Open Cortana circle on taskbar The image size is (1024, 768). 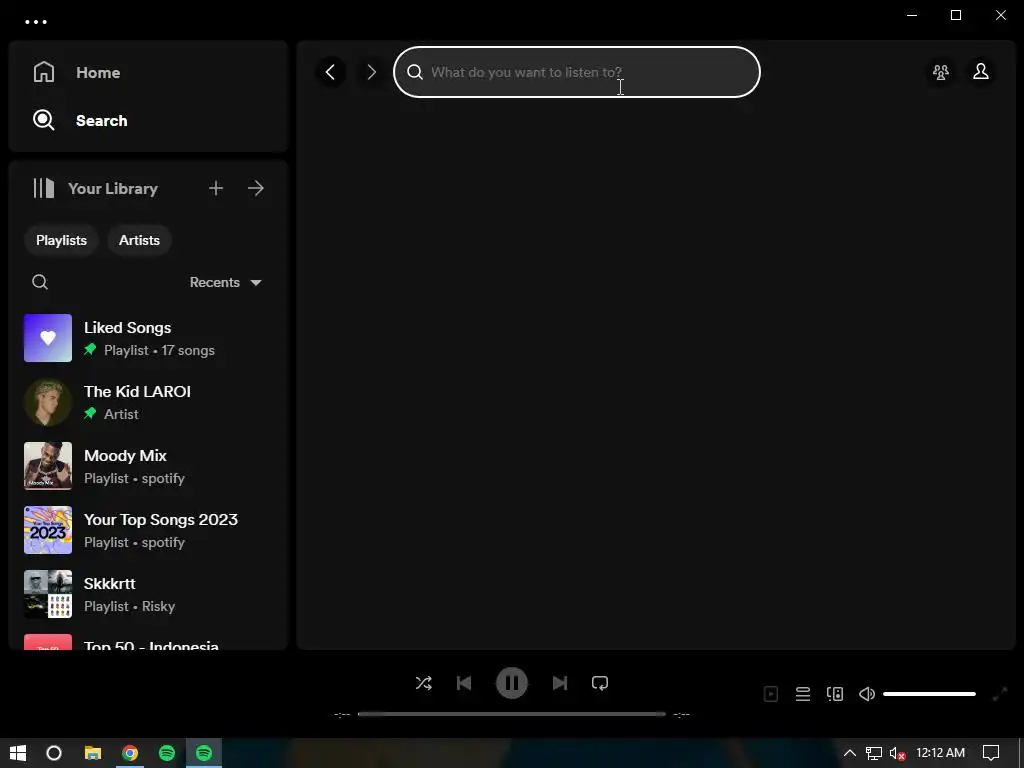pos(54,753)
